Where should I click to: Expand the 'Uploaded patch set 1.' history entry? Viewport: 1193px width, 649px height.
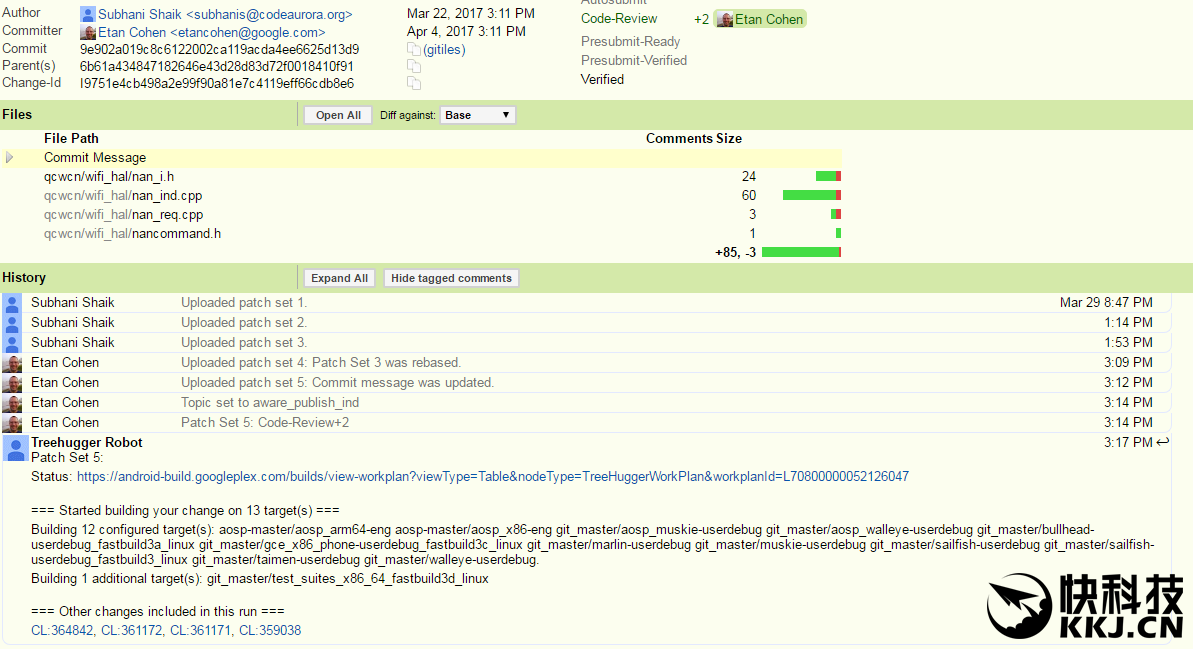click(243, 302)
